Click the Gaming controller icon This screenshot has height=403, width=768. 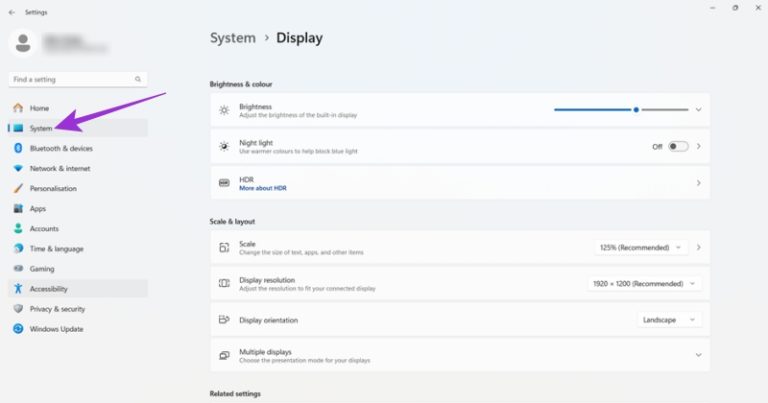coord(18,269)
